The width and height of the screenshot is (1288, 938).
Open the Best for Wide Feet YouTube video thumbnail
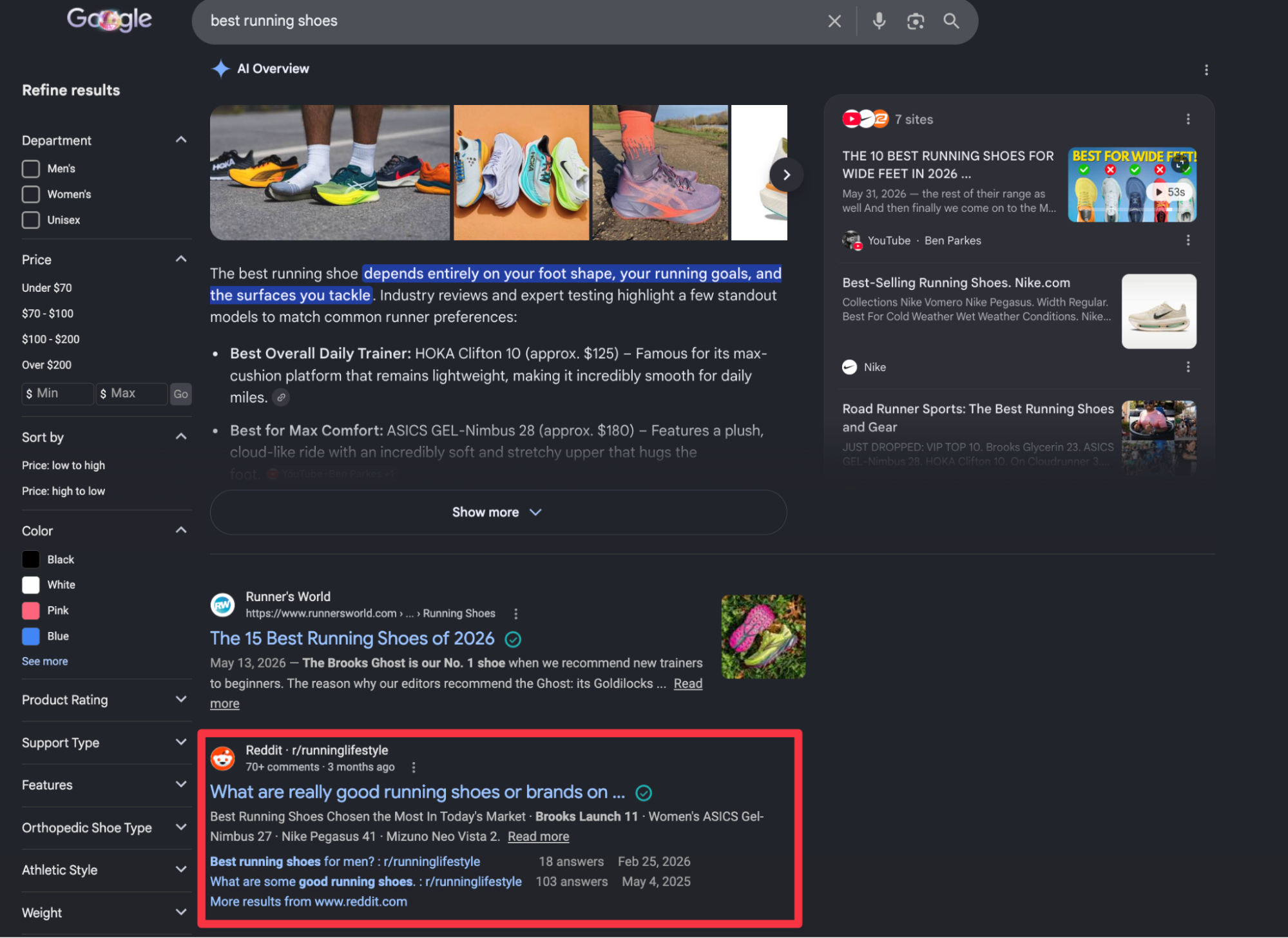tap(1132, 185)
